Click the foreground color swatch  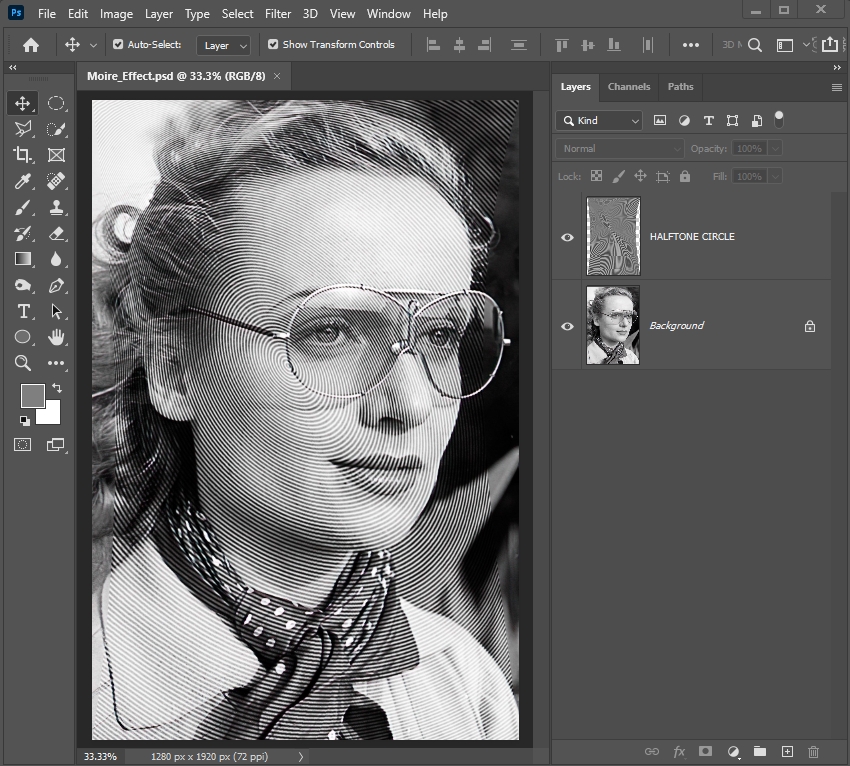point(32,395)
